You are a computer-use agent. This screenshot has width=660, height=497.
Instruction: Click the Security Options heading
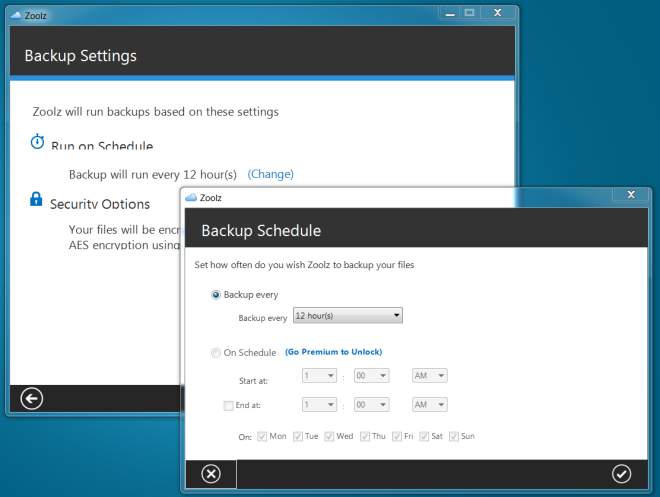point(100,204)
